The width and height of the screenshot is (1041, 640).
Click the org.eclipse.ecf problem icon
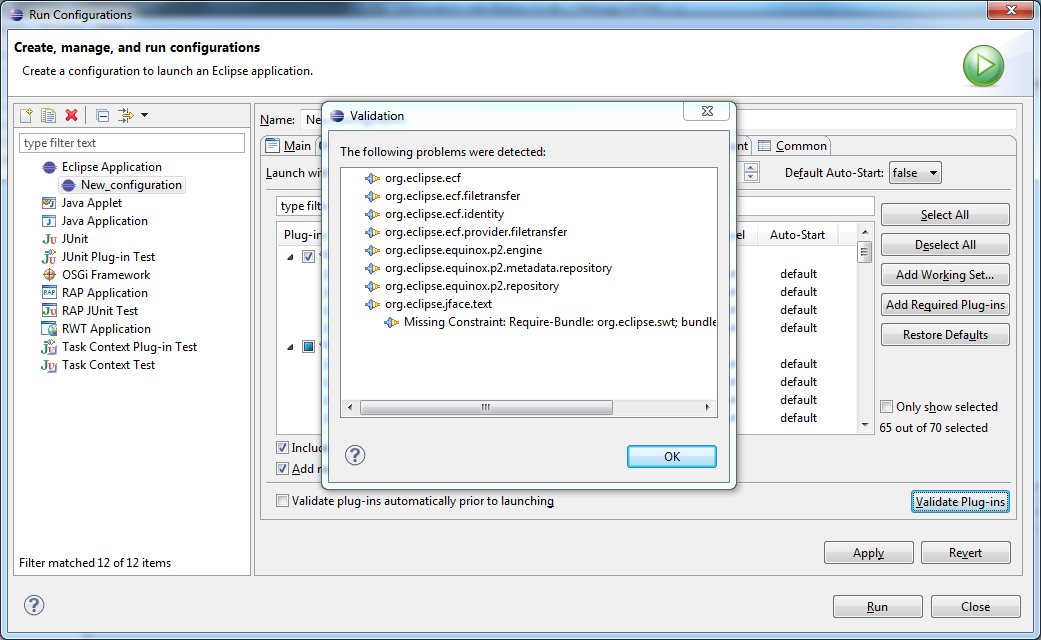coord(372,178)
